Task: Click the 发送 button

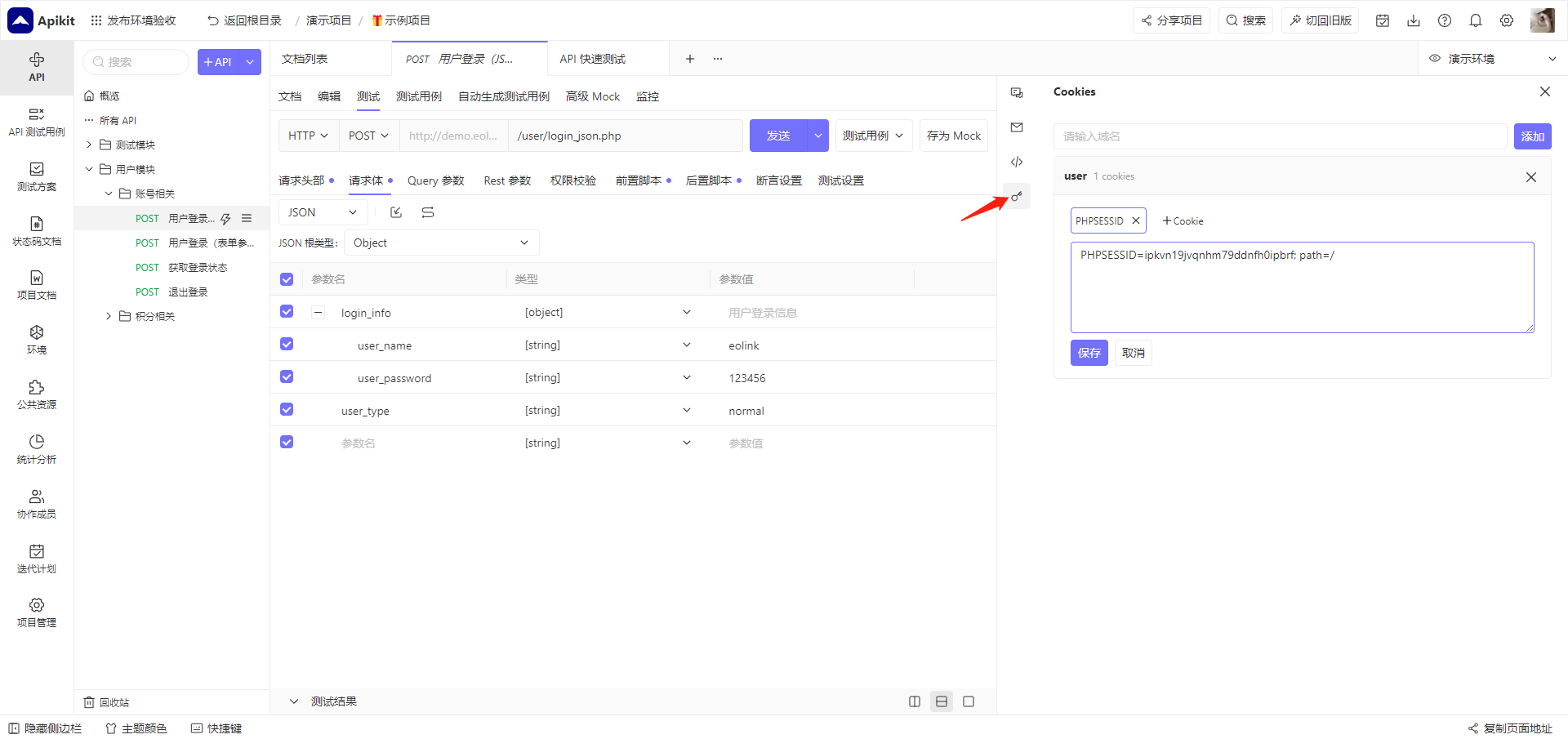Action: point(778,136)
